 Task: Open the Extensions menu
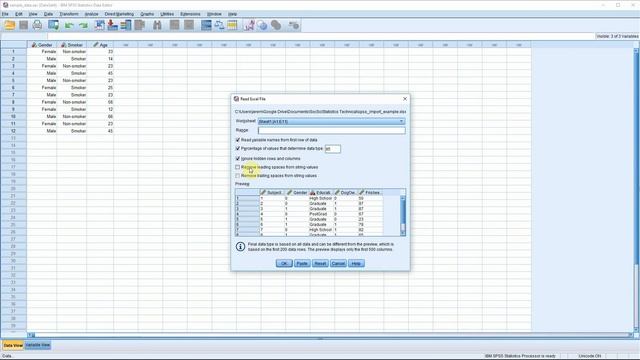pos(190,14)
